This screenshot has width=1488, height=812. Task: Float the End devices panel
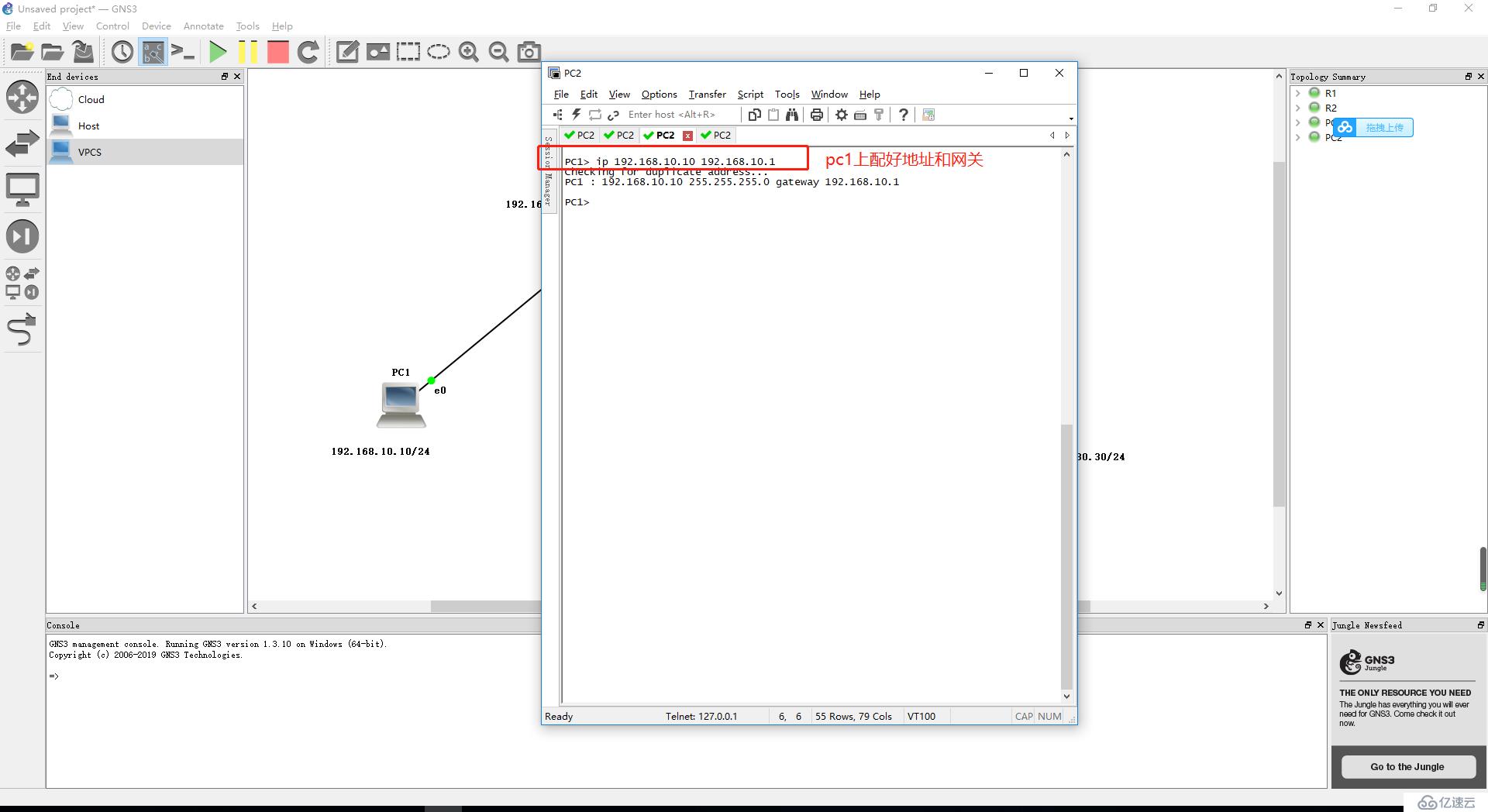pyautogui.click(x=225, y=77)
